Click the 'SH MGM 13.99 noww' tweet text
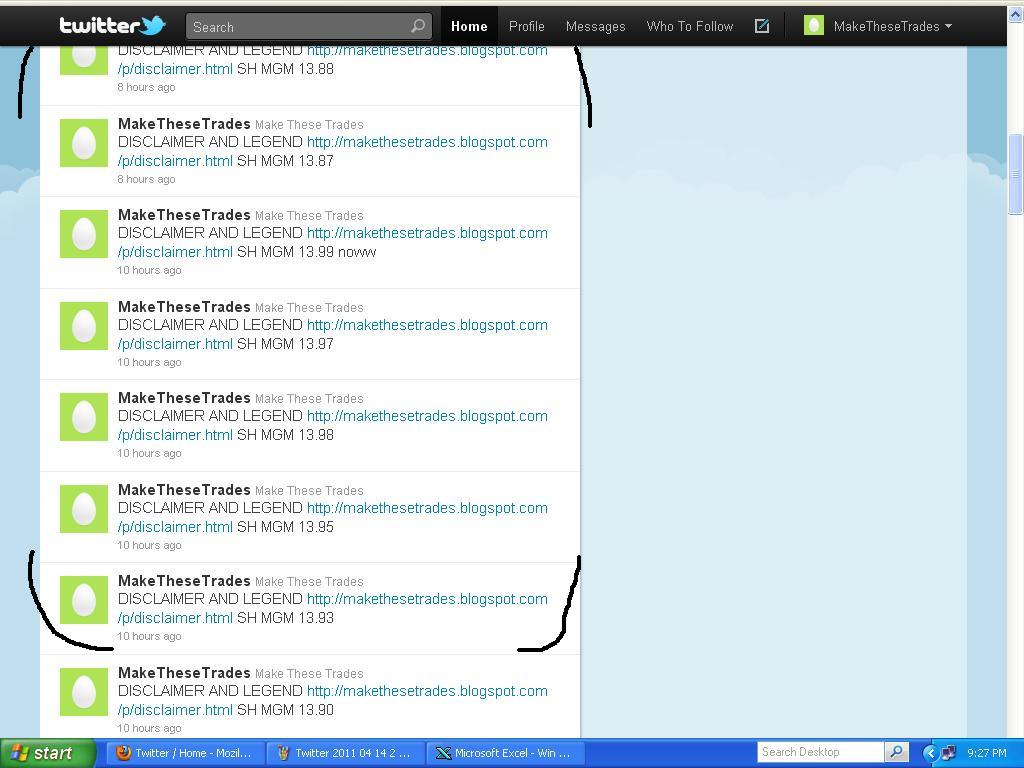1024x768 pixels. coord(306,252)
